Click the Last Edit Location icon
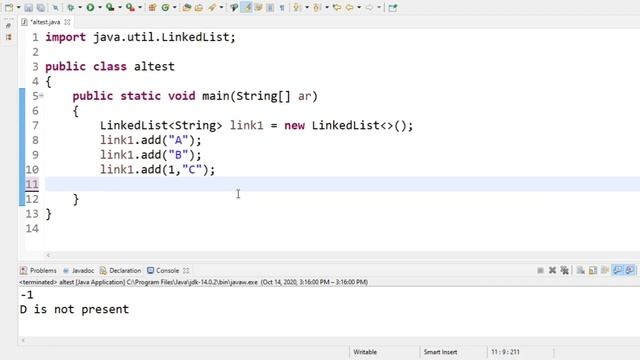The height and width of the screenshot is (360, 640). click(x=337, y=7)
